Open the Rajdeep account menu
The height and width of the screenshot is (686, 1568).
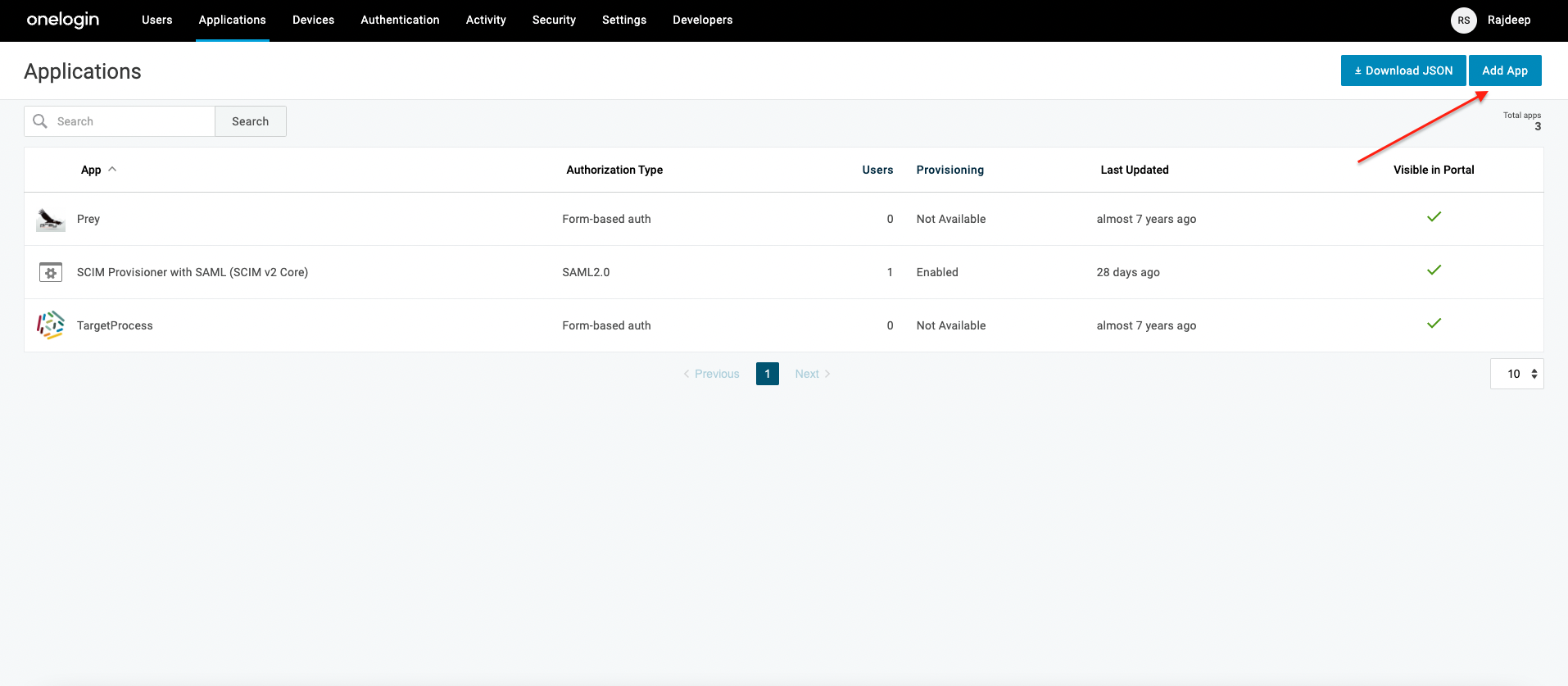(1508, 20)
